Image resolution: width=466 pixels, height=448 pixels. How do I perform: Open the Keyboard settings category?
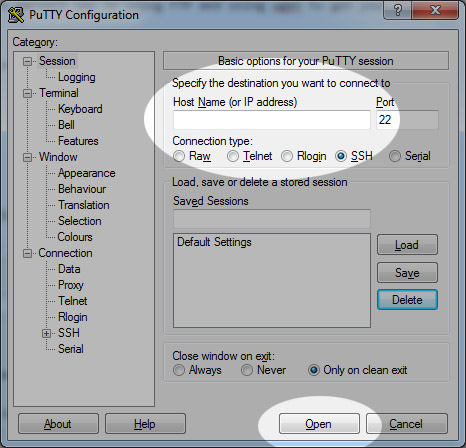pos(80,109)
